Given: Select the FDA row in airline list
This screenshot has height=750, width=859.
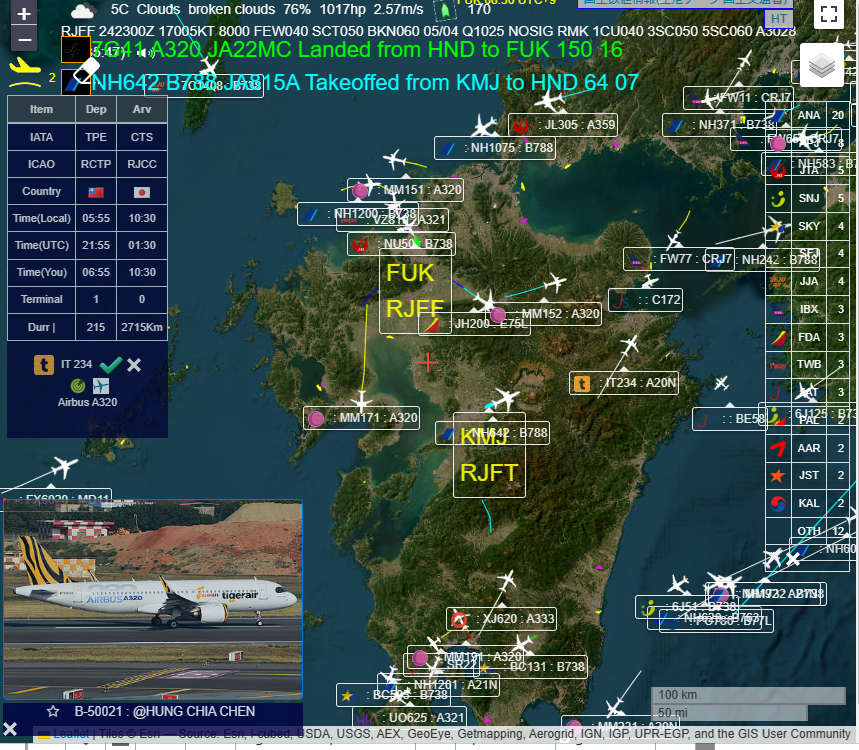Looking at the screenshot, I should click(x=808, y=337).
